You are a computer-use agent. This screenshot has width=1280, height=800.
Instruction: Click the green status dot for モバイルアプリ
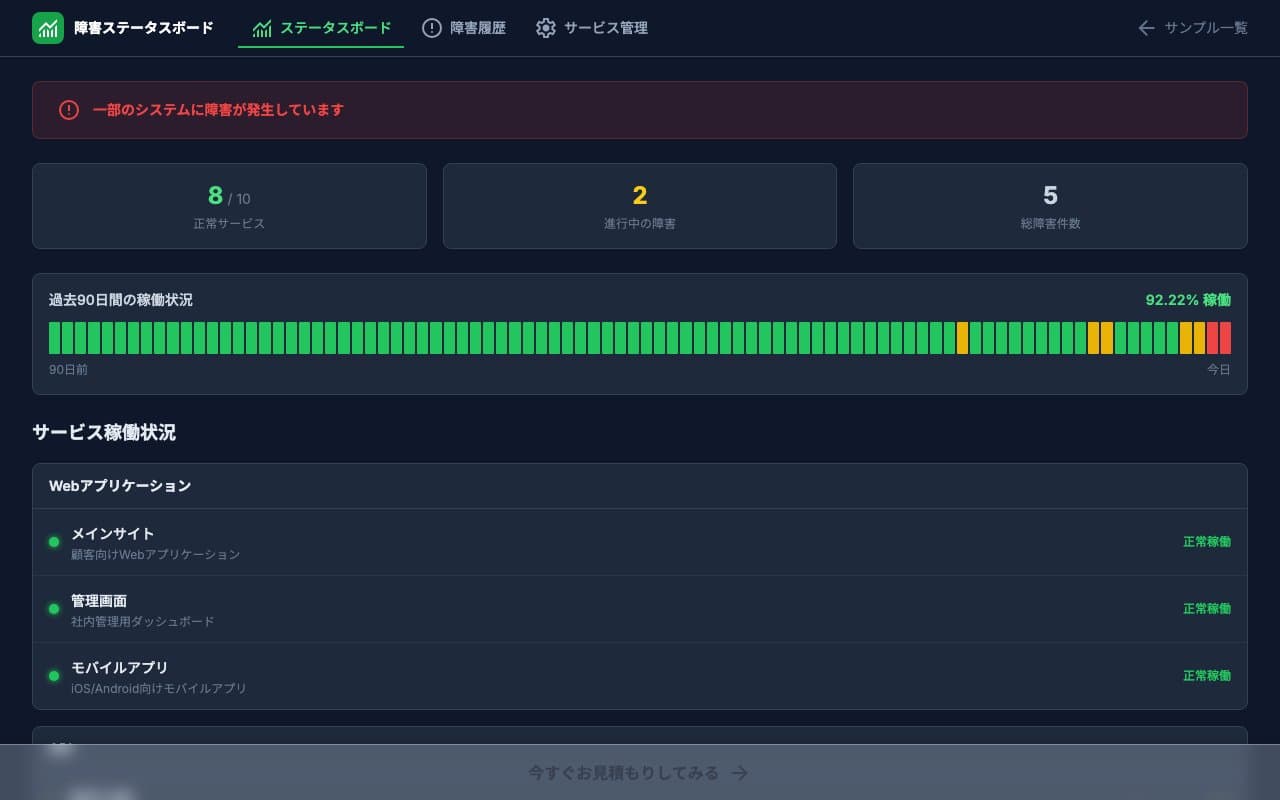(54, 676)
